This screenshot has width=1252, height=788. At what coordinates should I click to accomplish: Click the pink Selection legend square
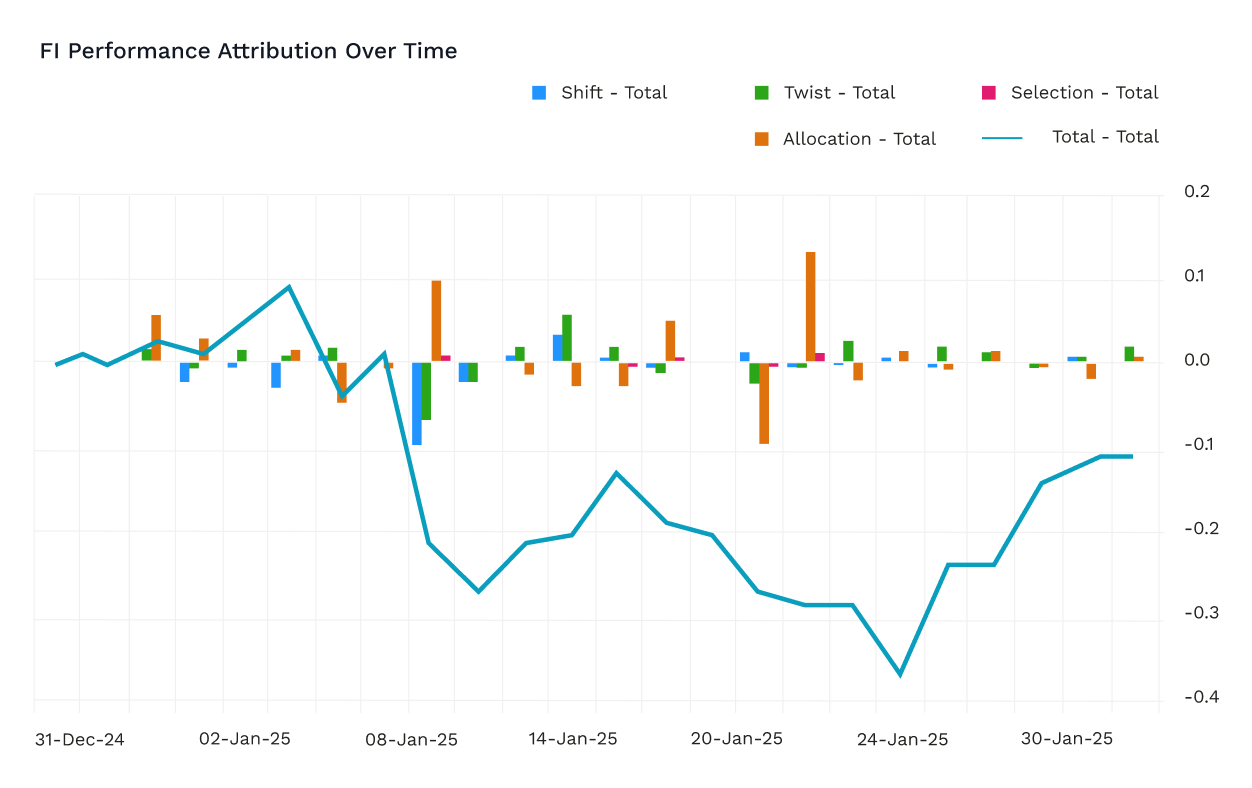click(989, 93)
